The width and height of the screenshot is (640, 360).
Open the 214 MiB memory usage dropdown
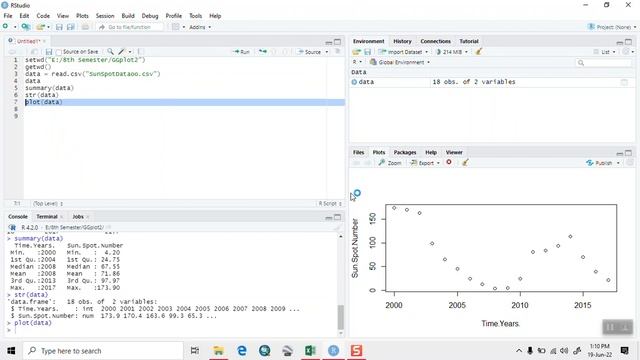[451, 52]
